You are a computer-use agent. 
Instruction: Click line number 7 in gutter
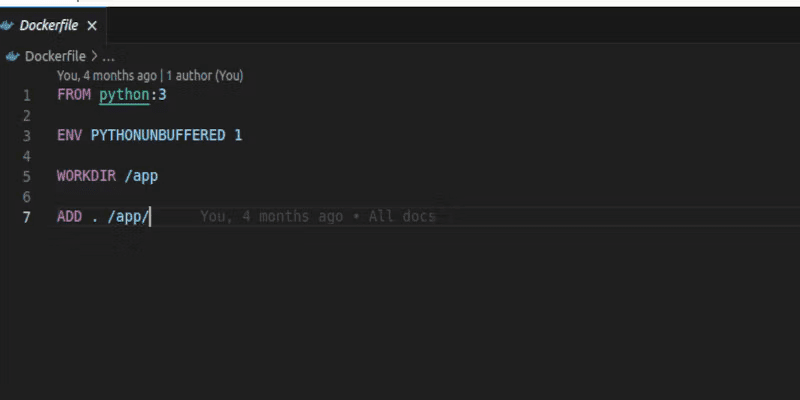tap(27, 217)
